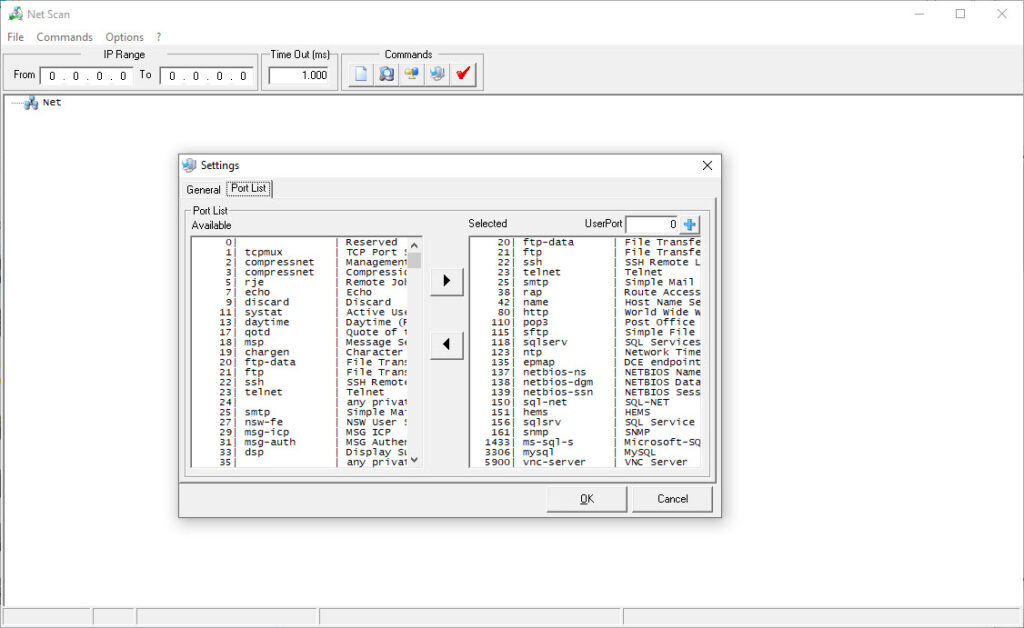This screenshot has height=628, width=1024.
Task: Open the Commands menu
Action: tap(65, 37)
